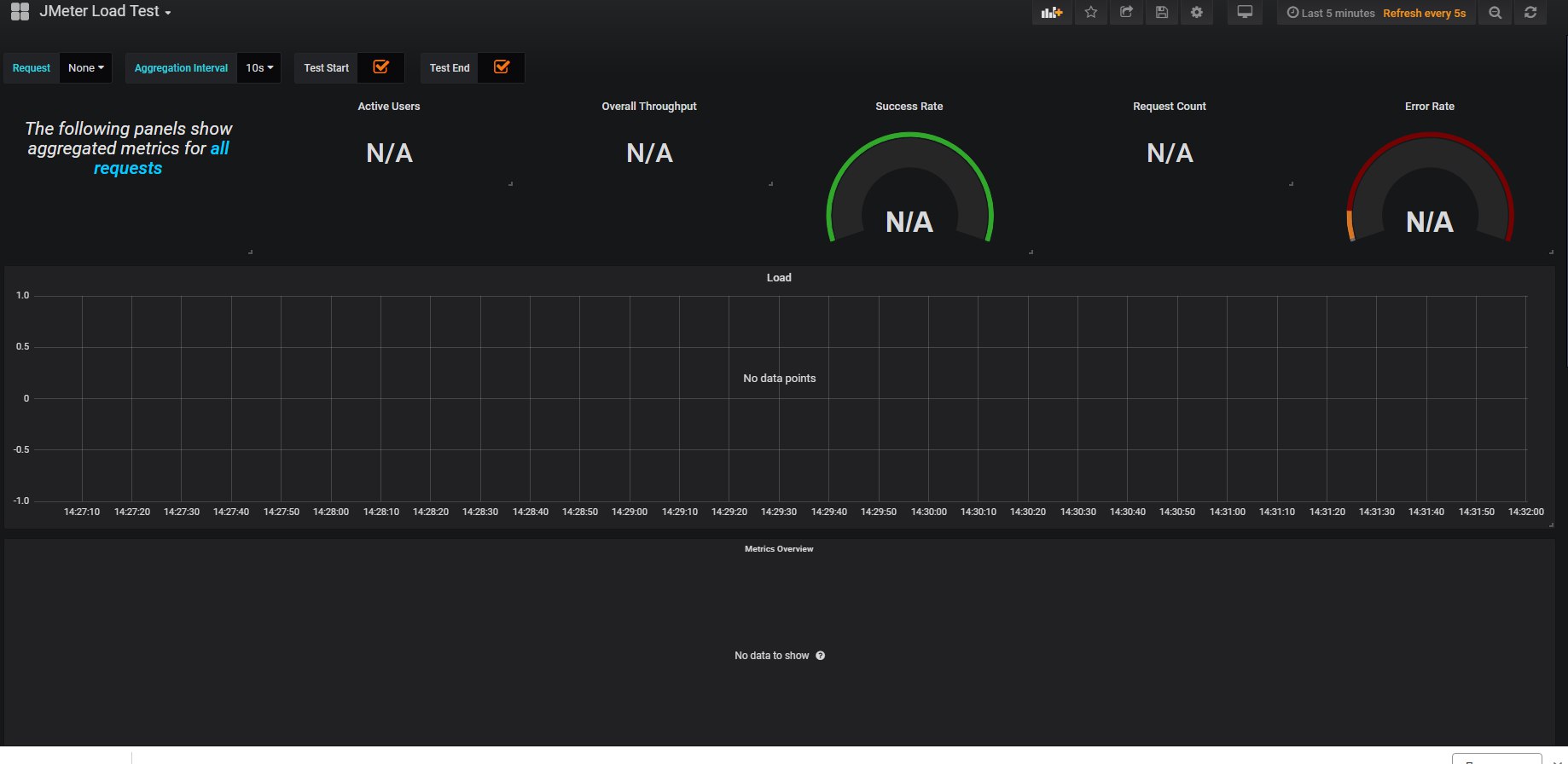
Task: Open the Aggregation Interval 10s dropdown
Action: pyautogui.click(x=259, y=68)
